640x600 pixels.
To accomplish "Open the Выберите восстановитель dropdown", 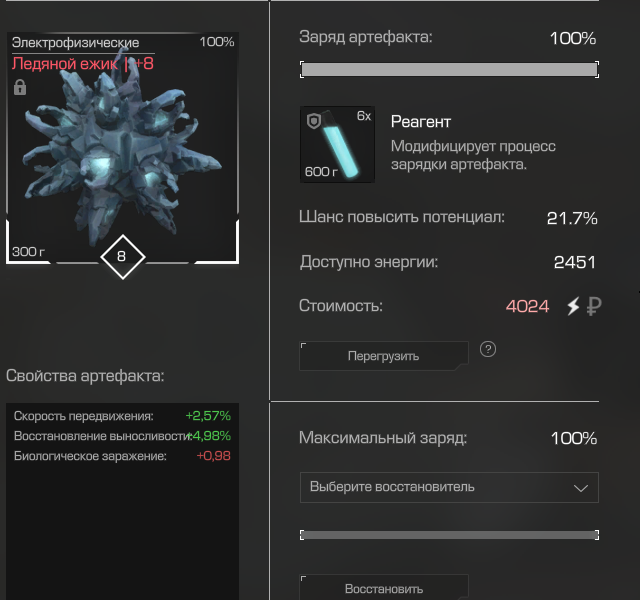I will pos(449,487).
